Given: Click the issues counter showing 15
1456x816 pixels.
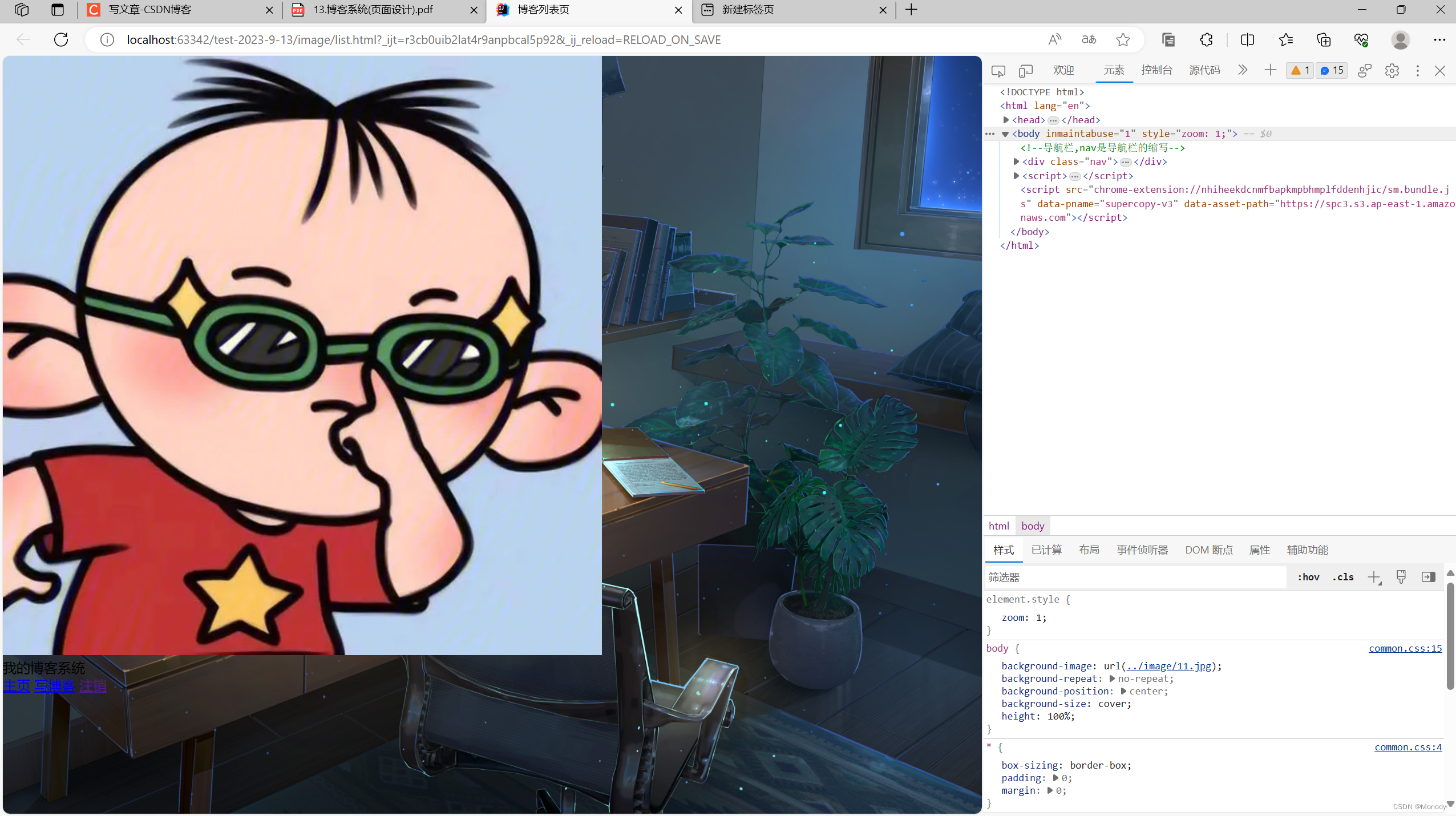Looking at the screenshot, I should [1332, 70].
